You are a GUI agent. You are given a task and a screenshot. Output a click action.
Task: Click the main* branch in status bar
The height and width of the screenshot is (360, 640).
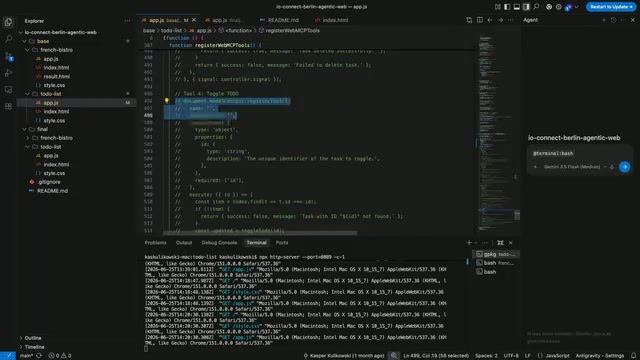26,356
